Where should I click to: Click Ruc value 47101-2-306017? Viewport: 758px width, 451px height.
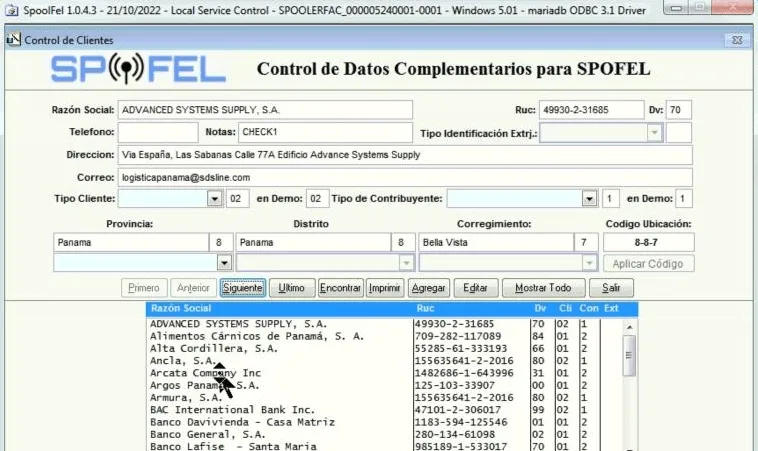click(x=458, y=410)
